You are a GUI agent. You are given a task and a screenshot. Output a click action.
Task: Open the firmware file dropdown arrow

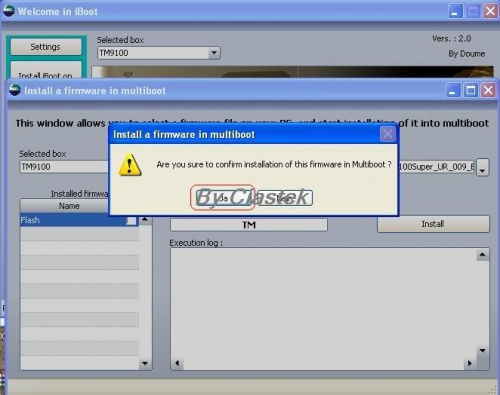pos(483,167)
